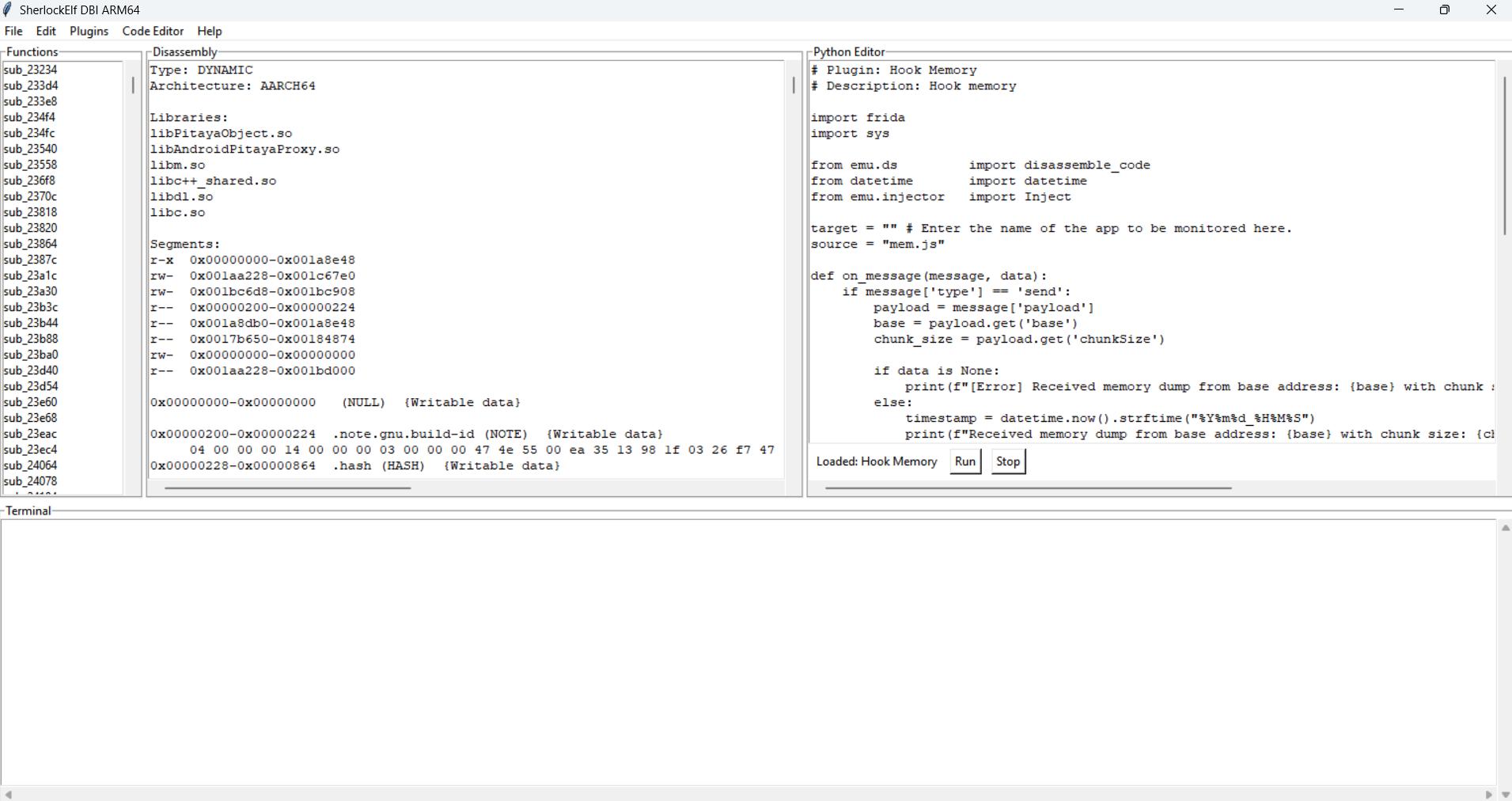The width and height of the screenshot is (1512, 801).
Task: Click the 'def on_message(message, data):' line
Action: (929, 275)
